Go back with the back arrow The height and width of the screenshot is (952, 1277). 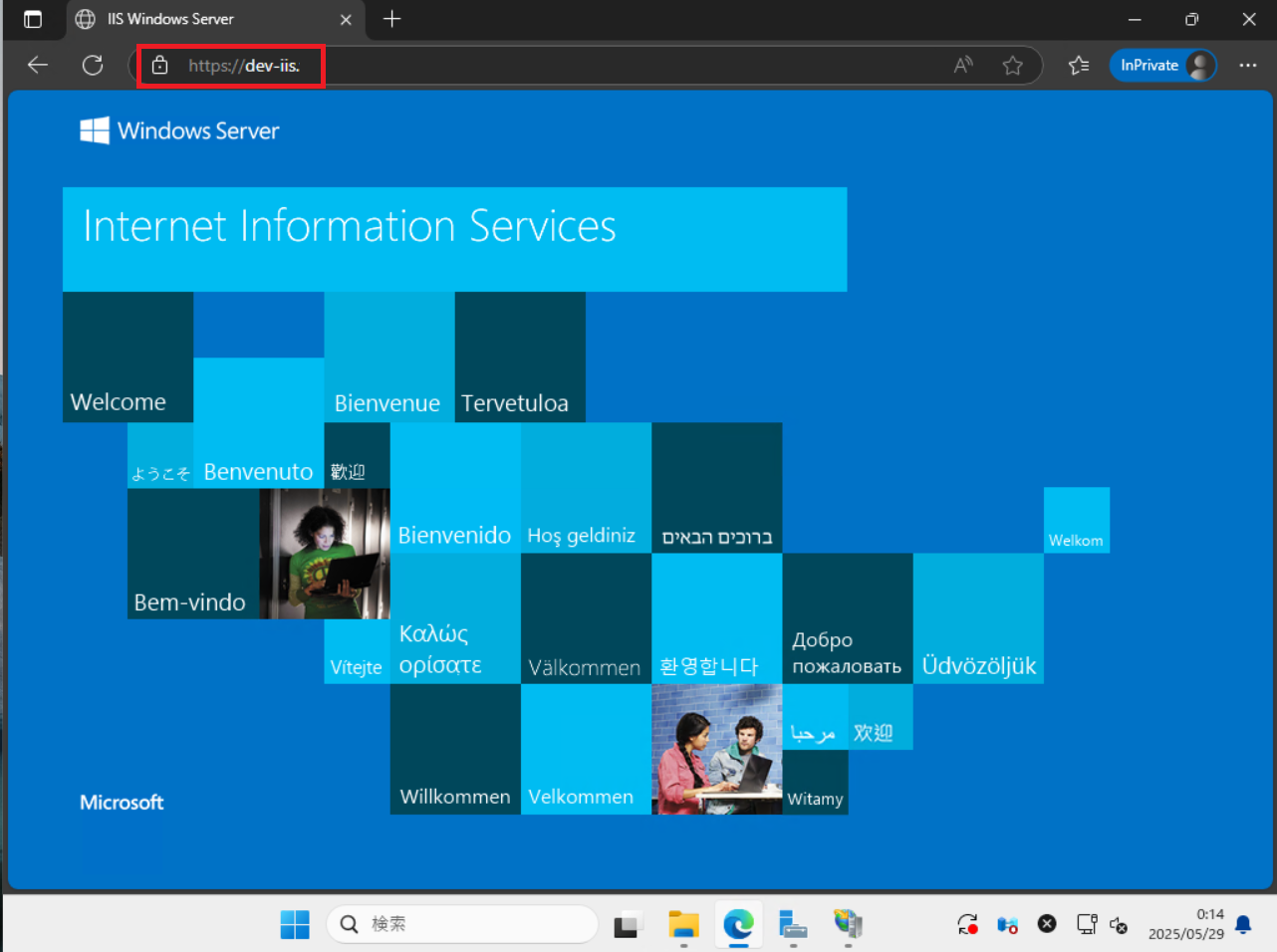[38, 66]
